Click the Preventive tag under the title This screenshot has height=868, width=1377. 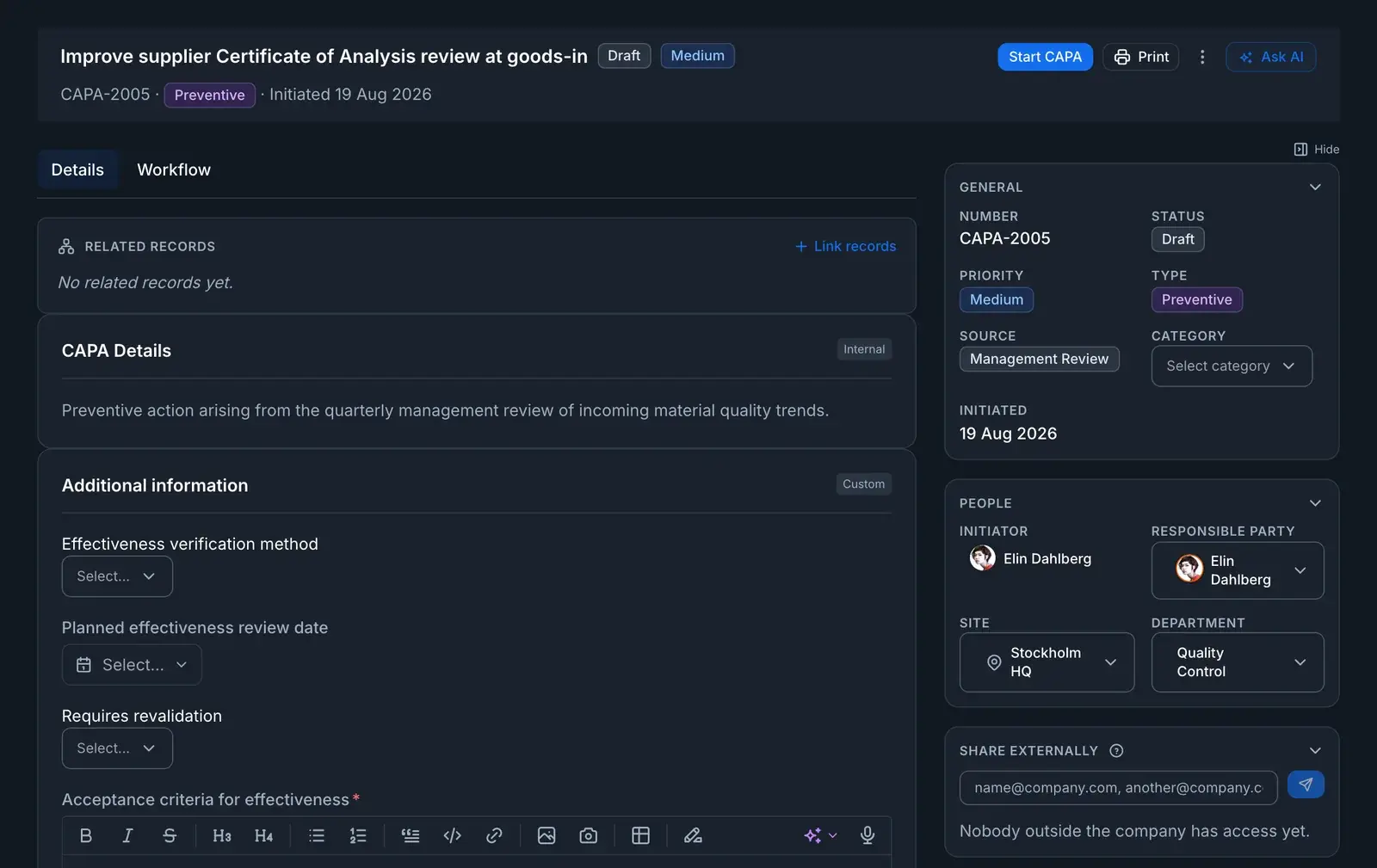point(209,95)
